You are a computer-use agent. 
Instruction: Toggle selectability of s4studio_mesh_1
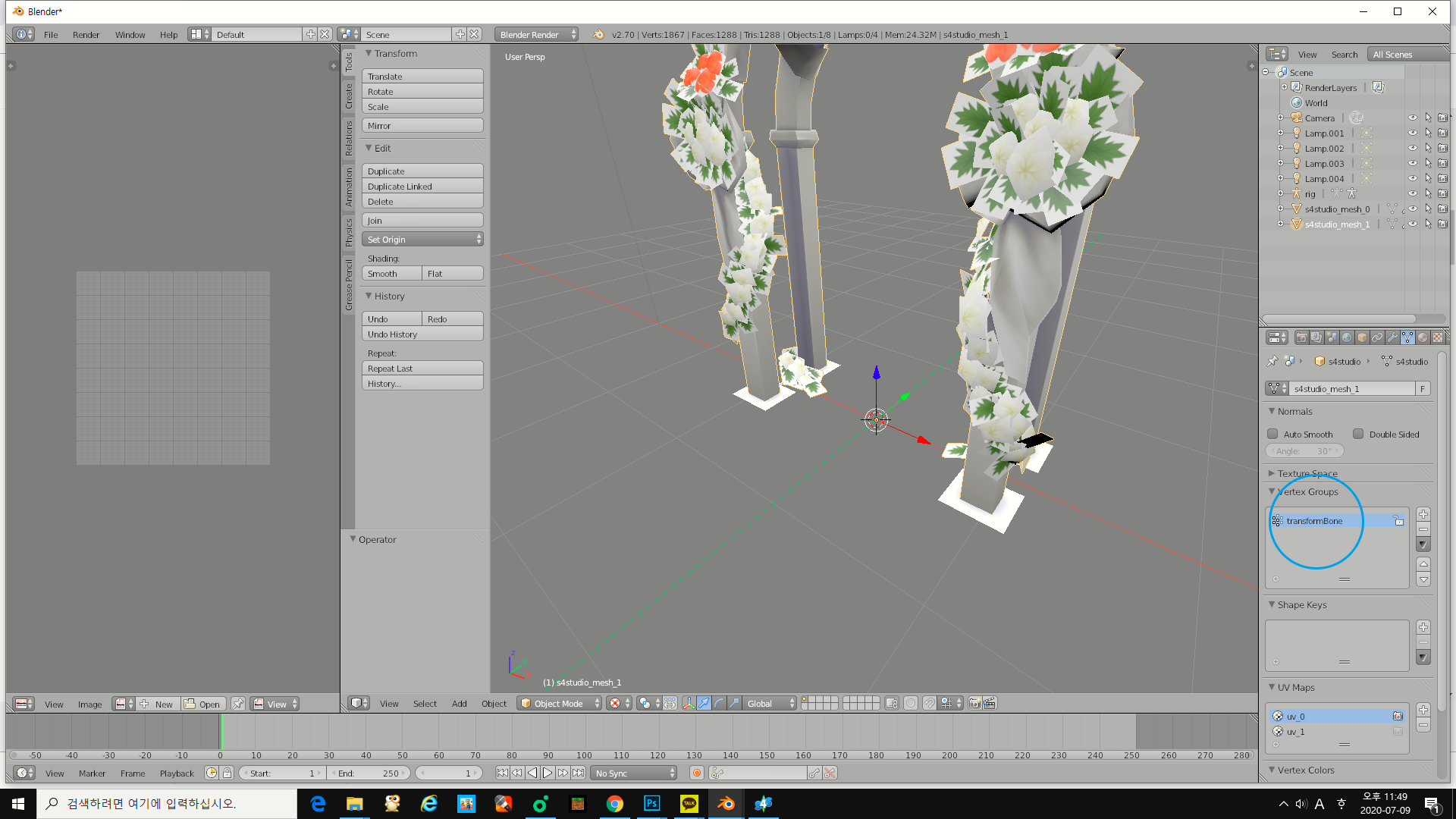(x=1428, y=224)
